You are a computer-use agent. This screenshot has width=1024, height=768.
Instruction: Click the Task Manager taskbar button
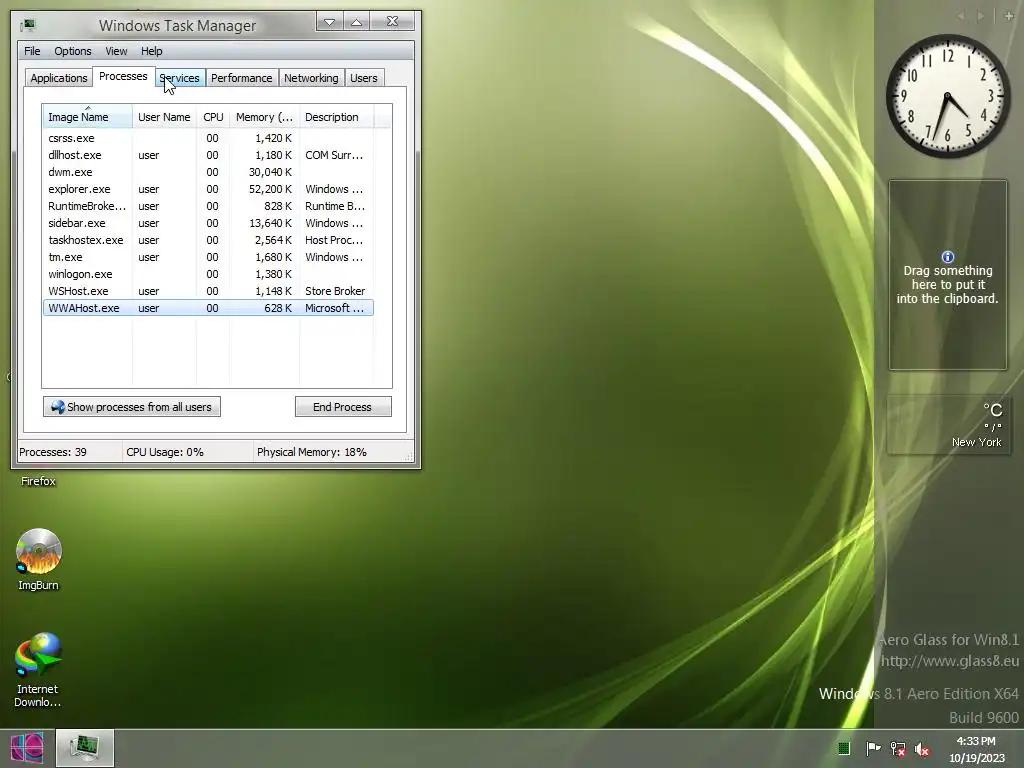click(x=85, y=748)
